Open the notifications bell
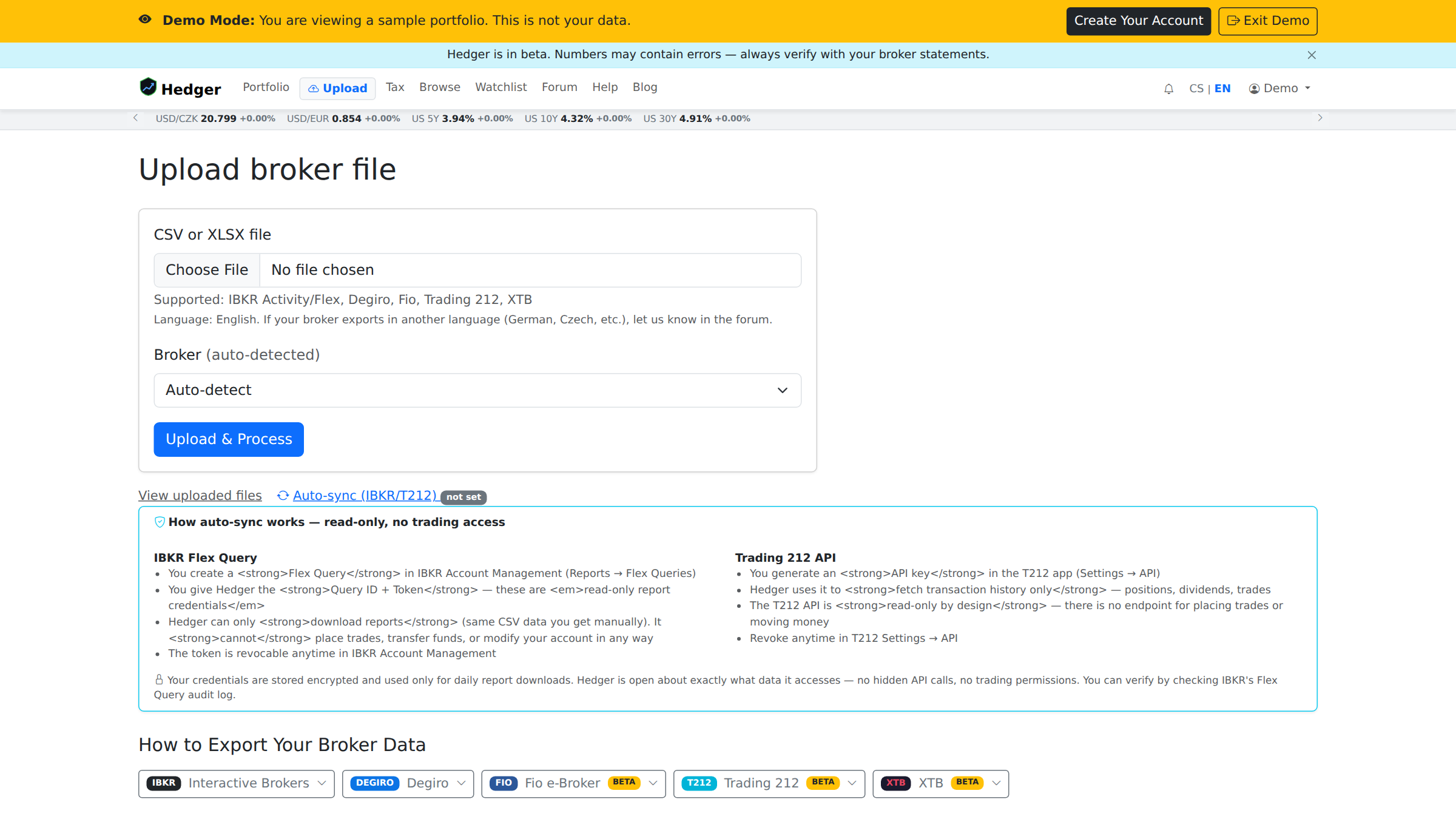 1168,89
